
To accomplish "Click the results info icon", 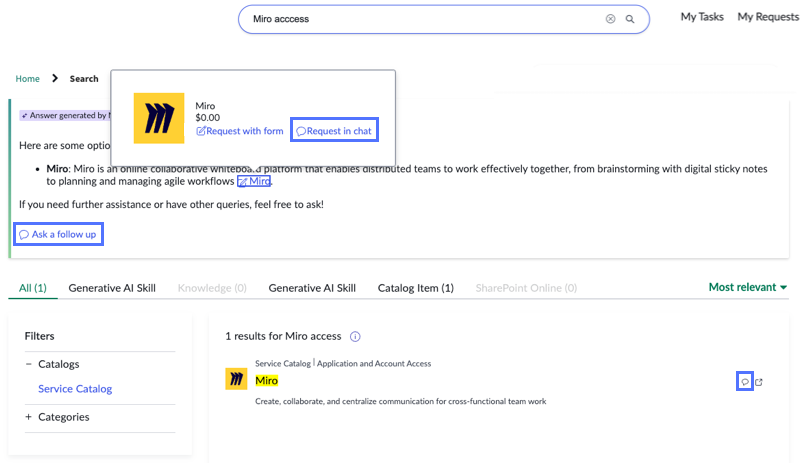I will (x=355, y=336).
